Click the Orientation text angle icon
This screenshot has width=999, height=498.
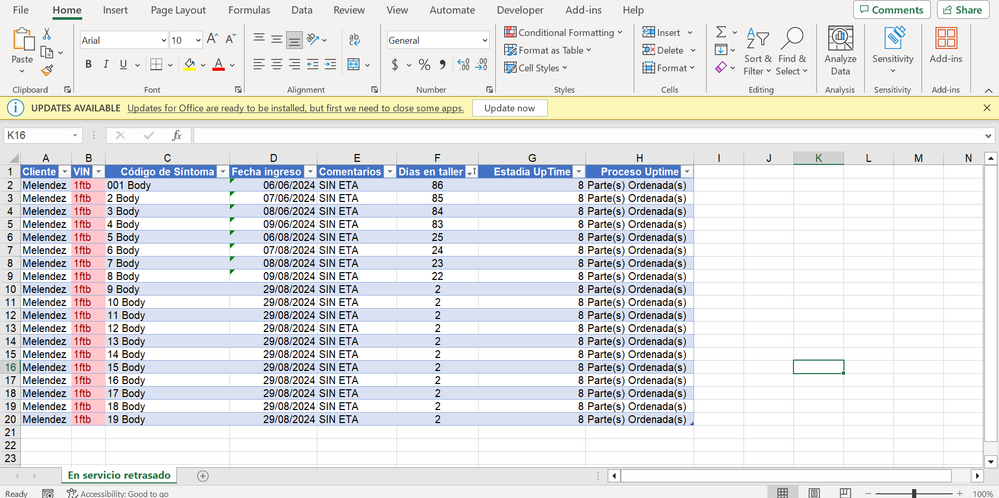point(313,39)
